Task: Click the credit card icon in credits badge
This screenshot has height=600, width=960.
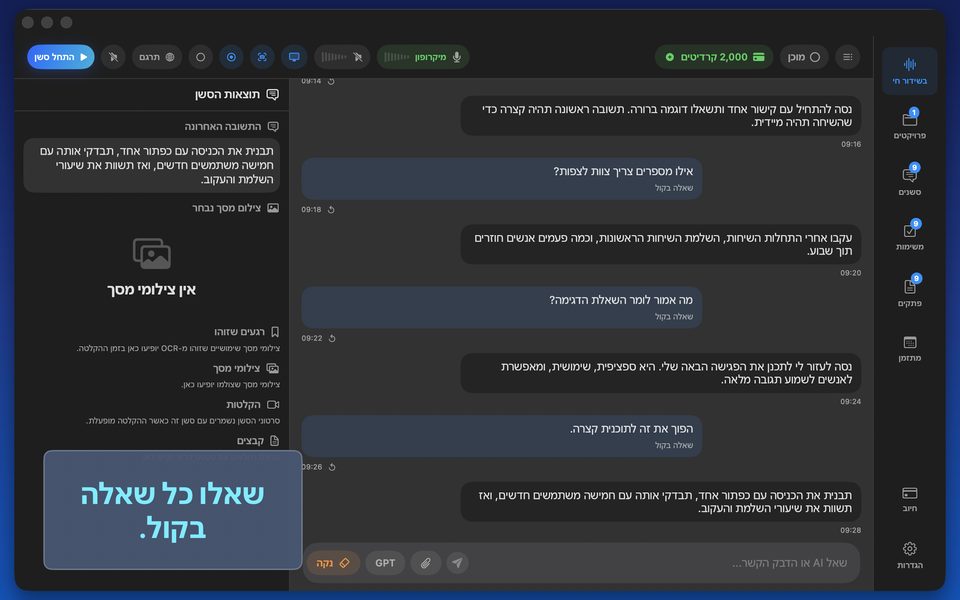Action: (759, 57)
